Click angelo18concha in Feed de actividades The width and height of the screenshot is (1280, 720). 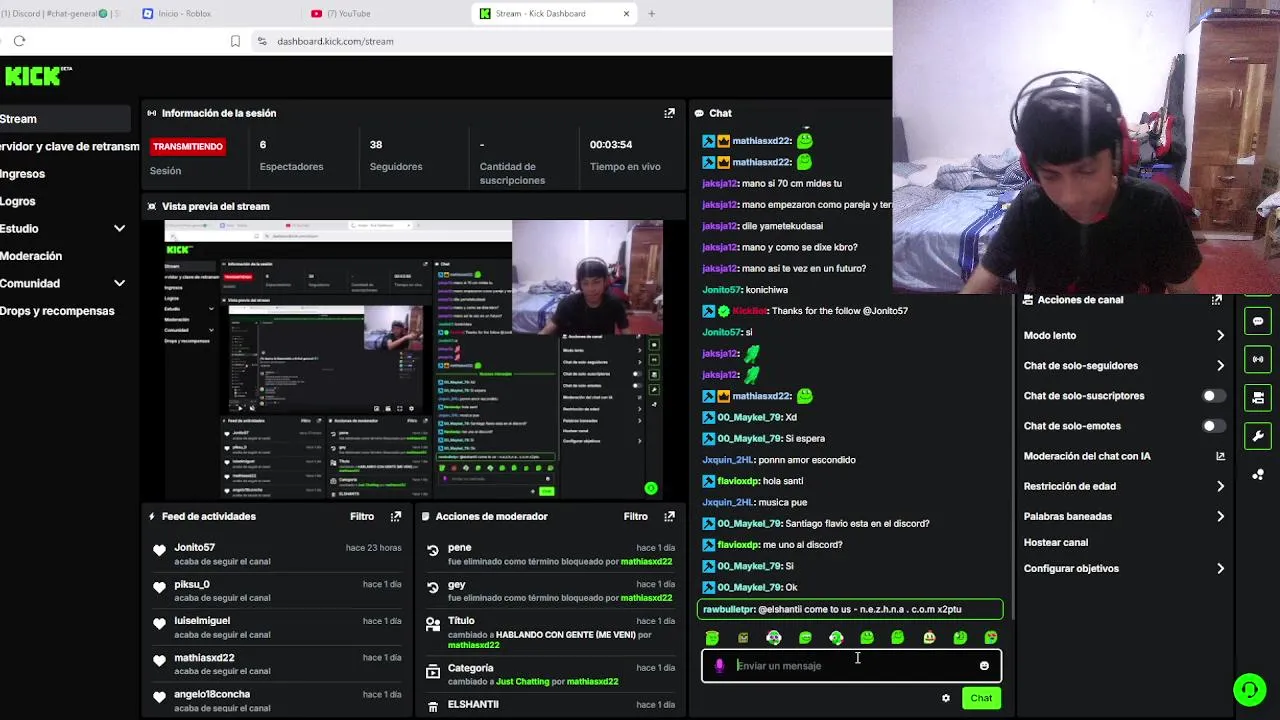212,694
